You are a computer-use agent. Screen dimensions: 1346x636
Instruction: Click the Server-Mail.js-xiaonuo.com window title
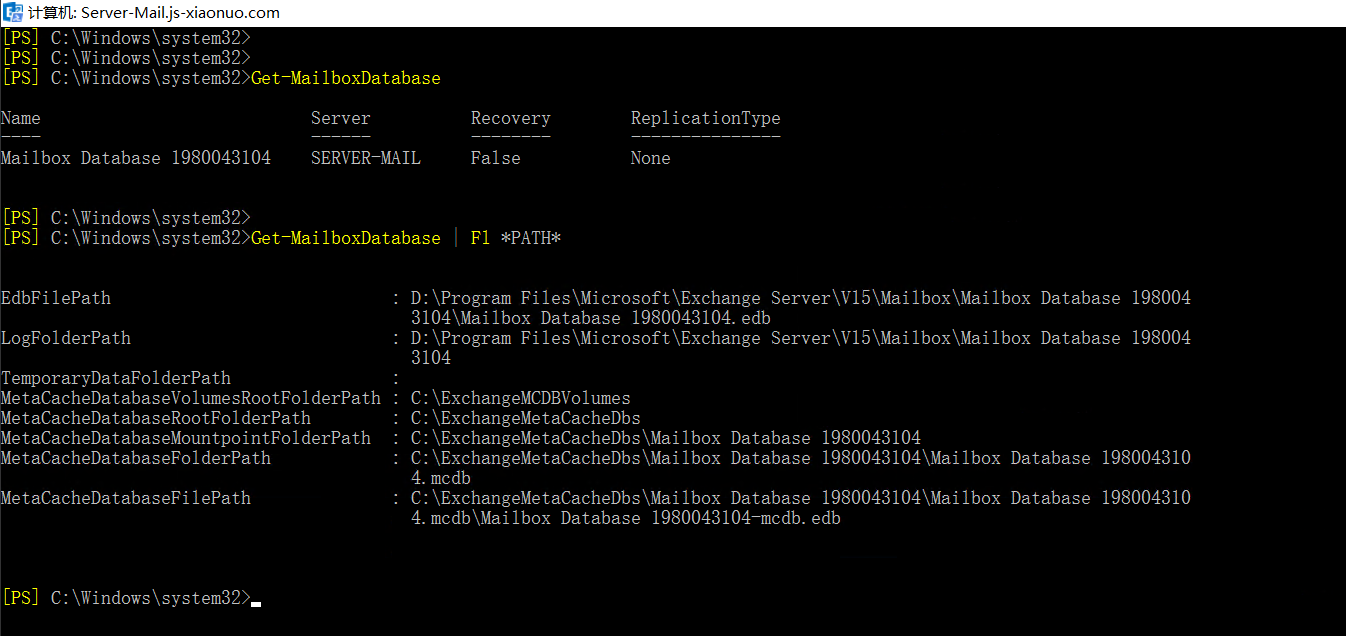coord(180,13)
